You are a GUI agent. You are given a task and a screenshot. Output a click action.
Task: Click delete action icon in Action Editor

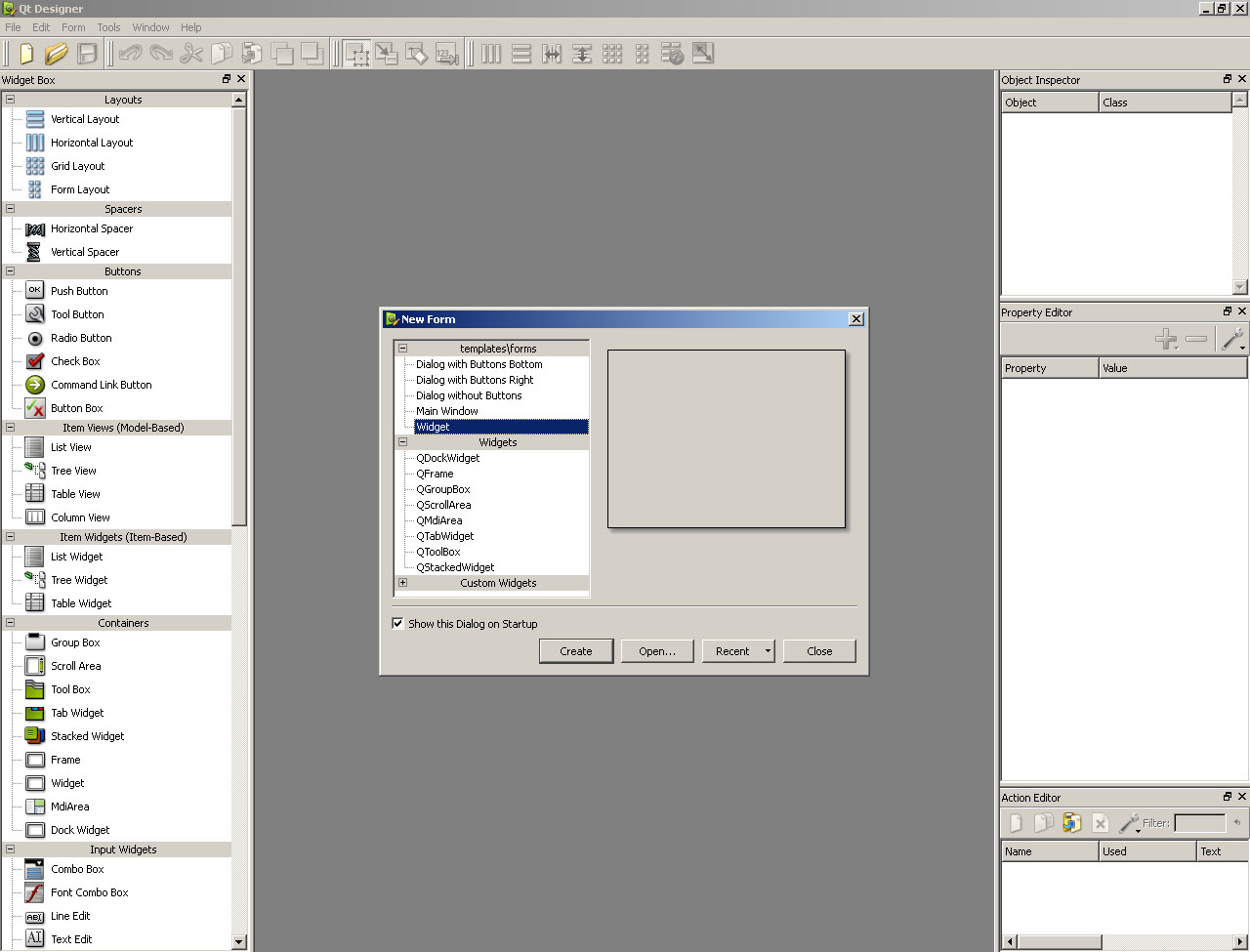point(1101,823)
